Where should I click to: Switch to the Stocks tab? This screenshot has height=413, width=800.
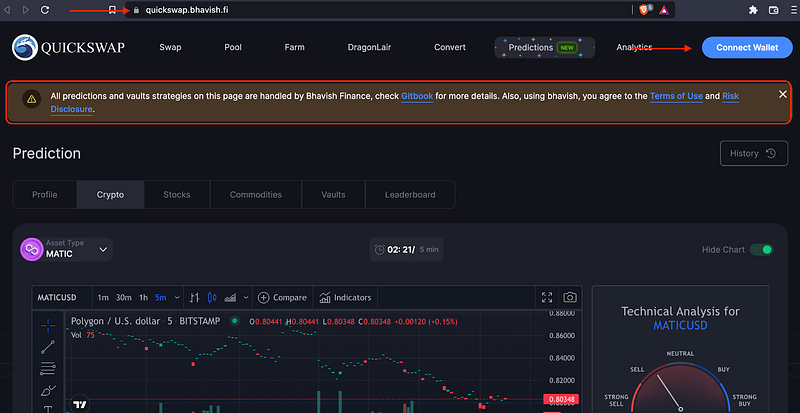pos(177,195)
